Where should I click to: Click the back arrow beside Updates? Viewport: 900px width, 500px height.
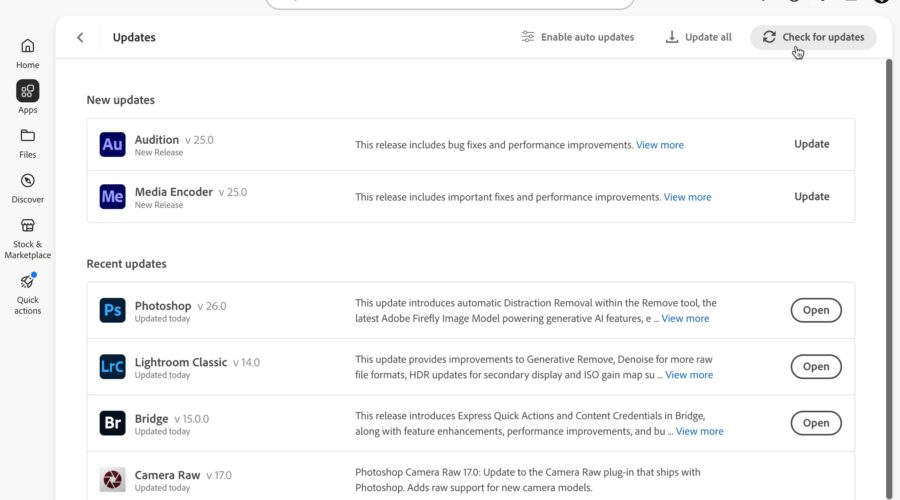coord(80,37)
